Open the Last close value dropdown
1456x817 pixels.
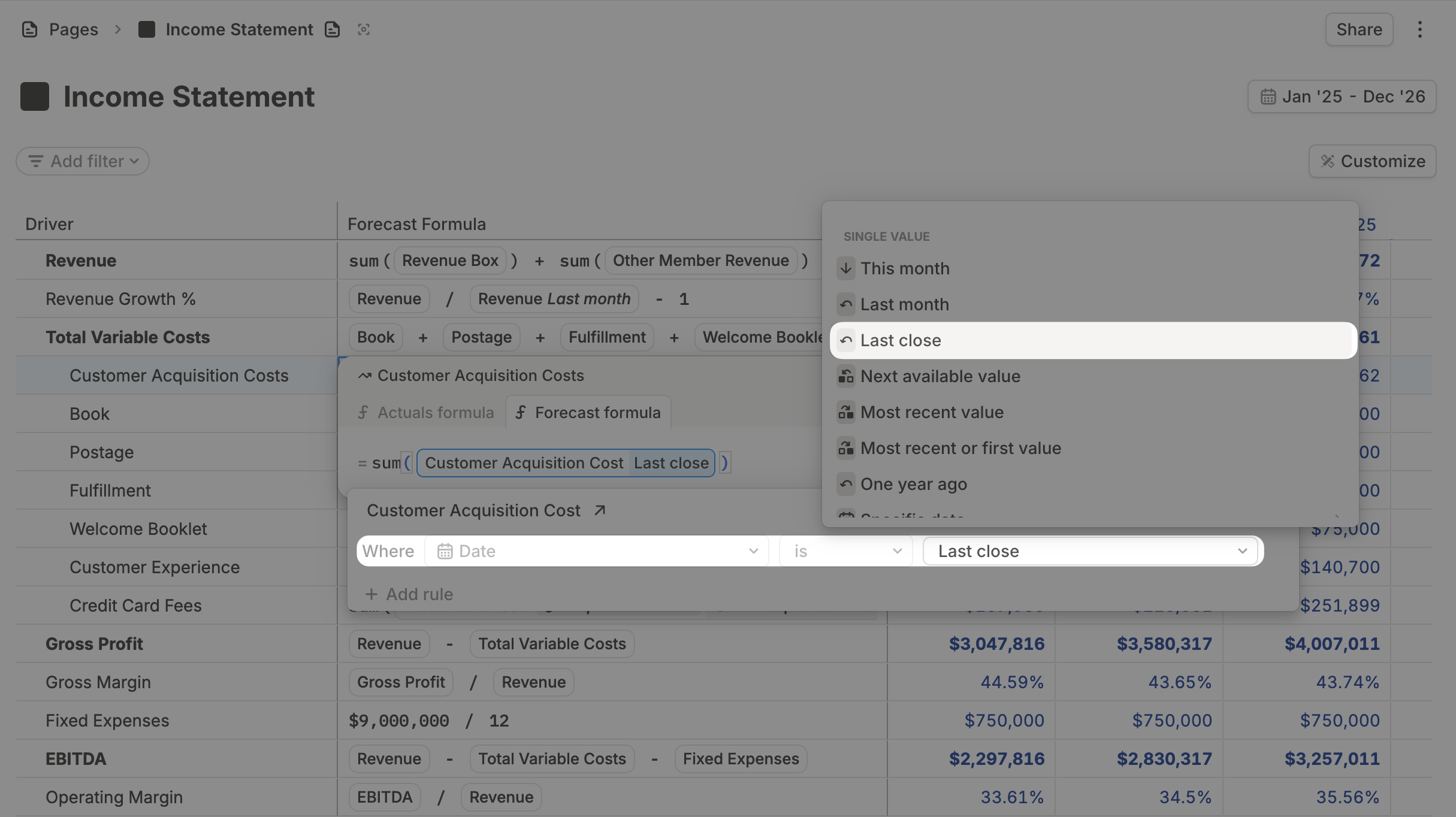tap(1092, 551)
